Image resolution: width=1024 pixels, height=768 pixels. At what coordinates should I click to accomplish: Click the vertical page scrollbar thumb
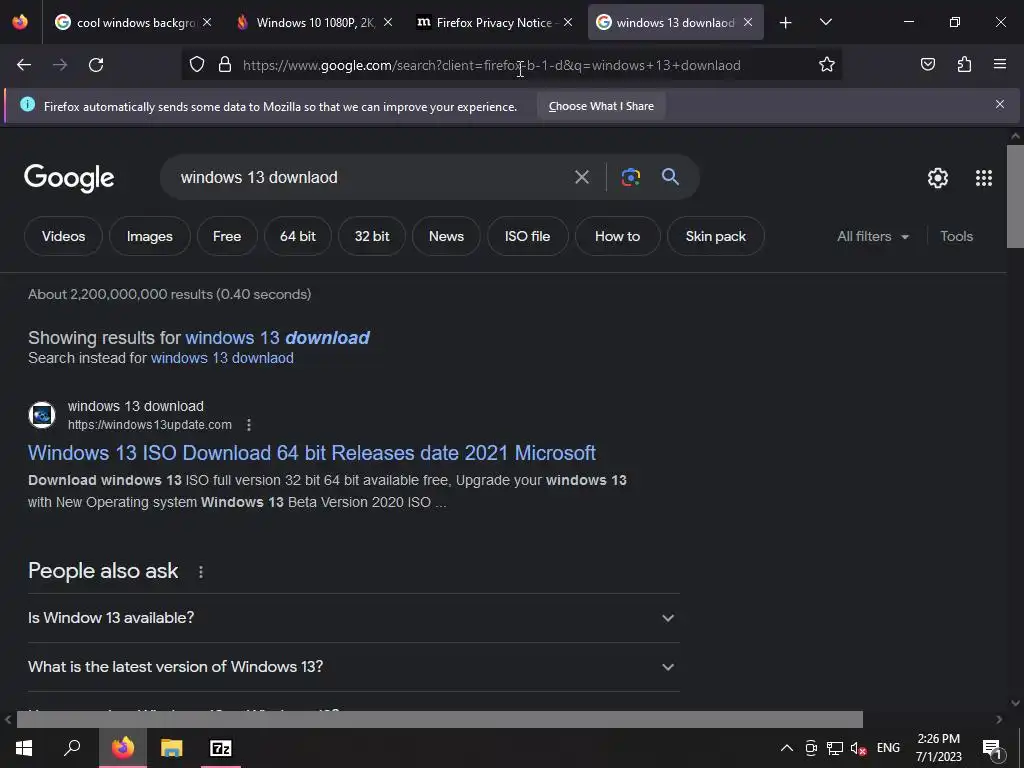click(1015, 196)
